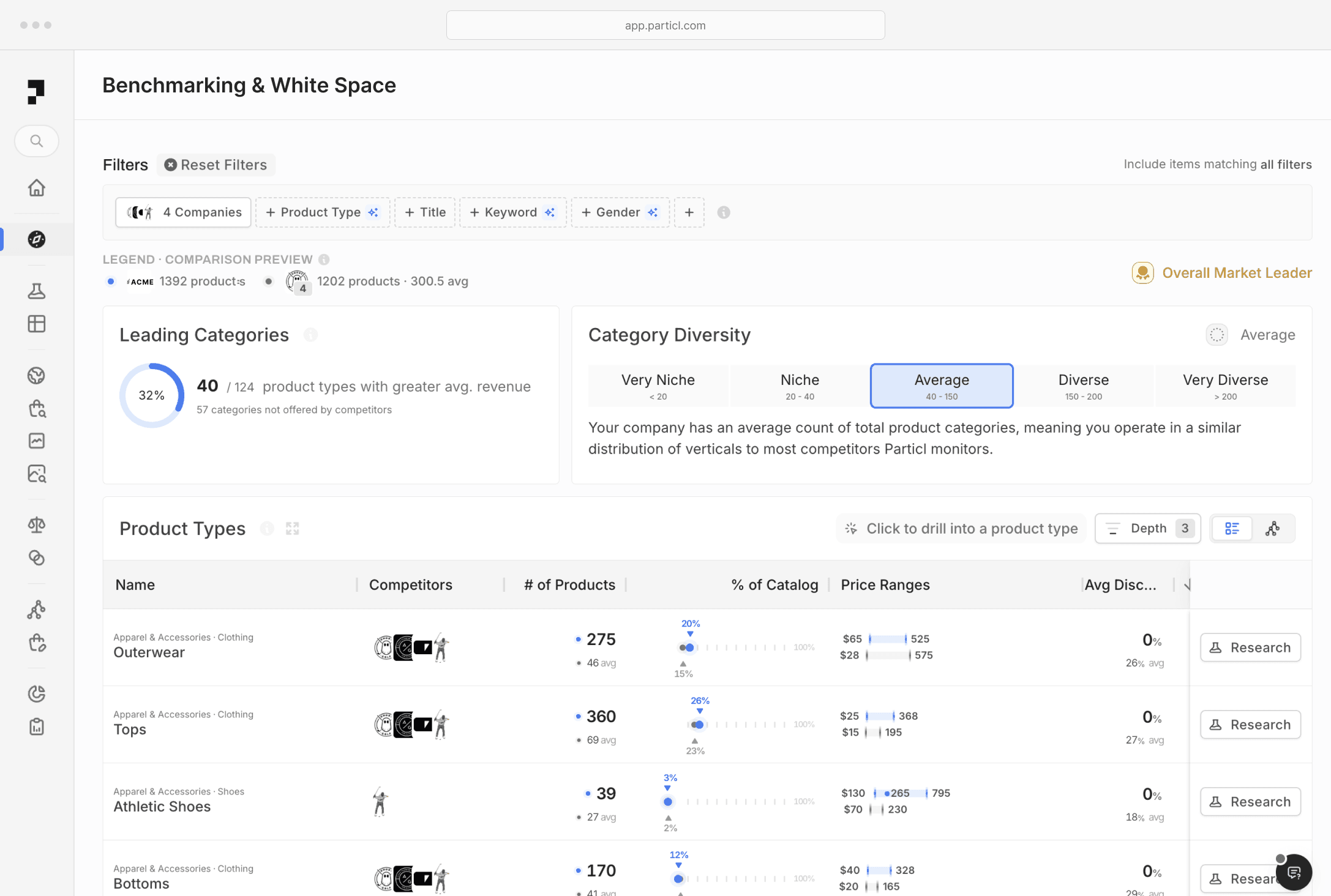The width and height of the screenshot is (1331, 896).
Task: Switch to list view toggle
Action: (1232, 529)
